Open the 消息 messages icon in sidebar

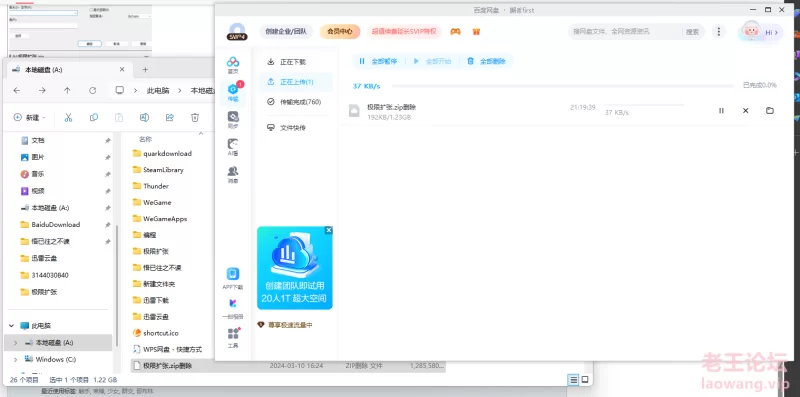pyautogui.click(x=233, y=174)
